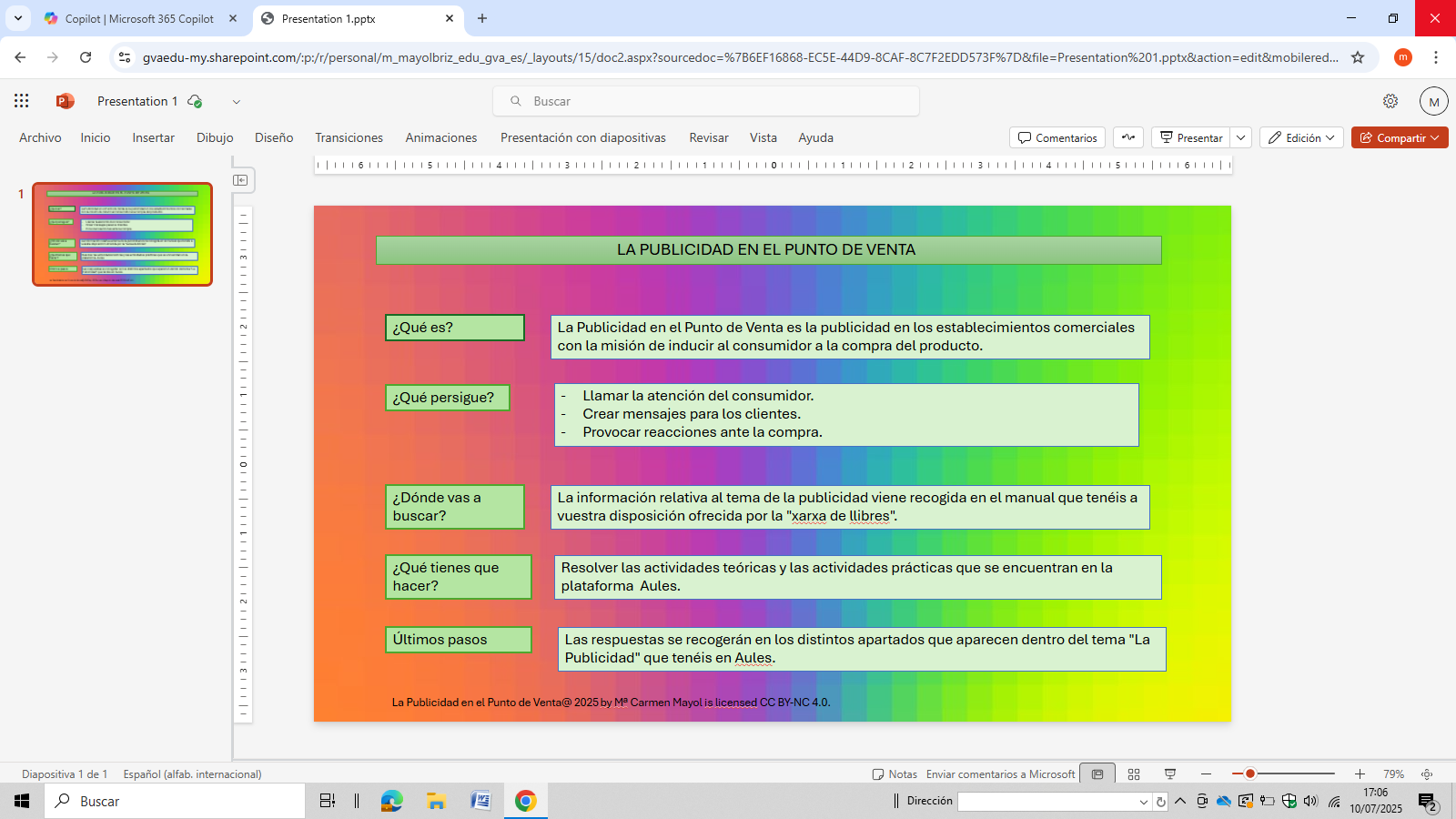Open the Transiciones ribbon tab
Screen dimensions: 1456x819
[349, 137]
